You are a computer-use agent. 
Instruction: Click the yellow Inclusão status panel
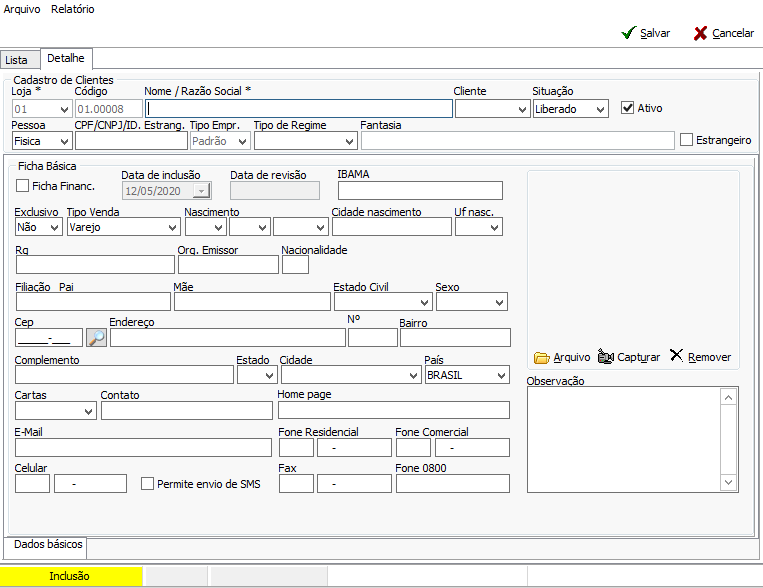tap(71, 576)
